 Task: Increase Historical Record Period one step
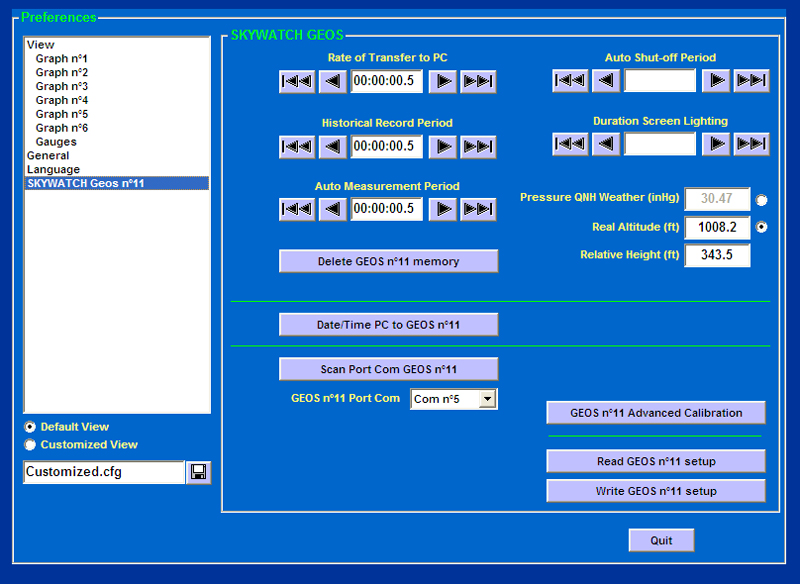[442, 147]
